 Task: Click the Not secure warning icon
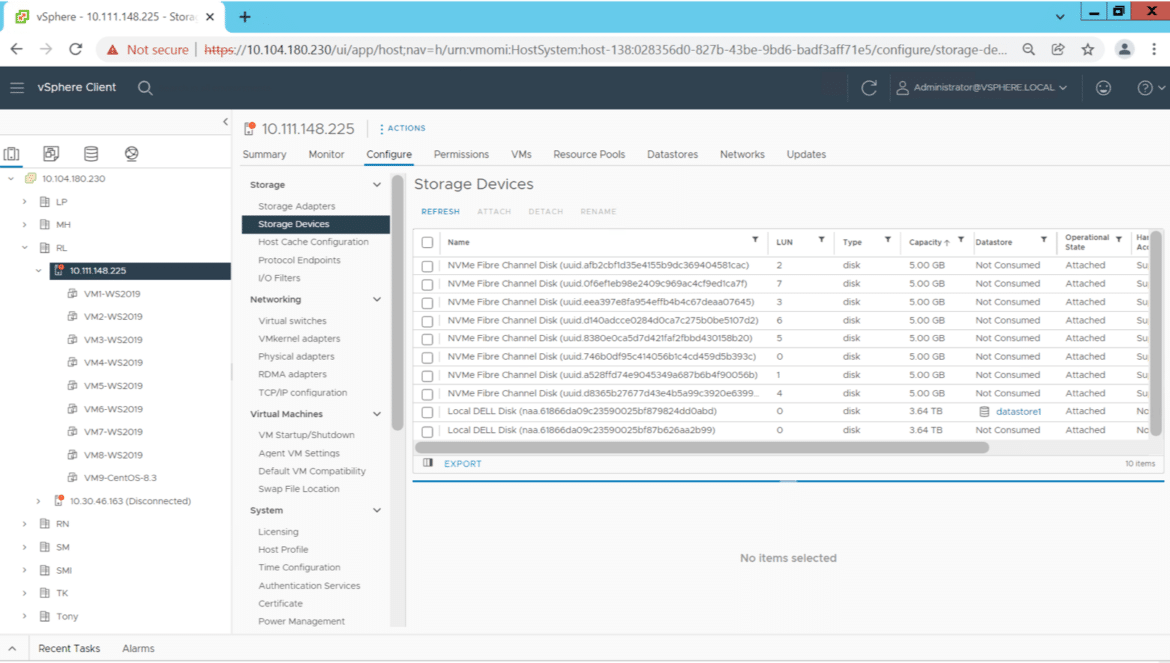click(113, 50)
